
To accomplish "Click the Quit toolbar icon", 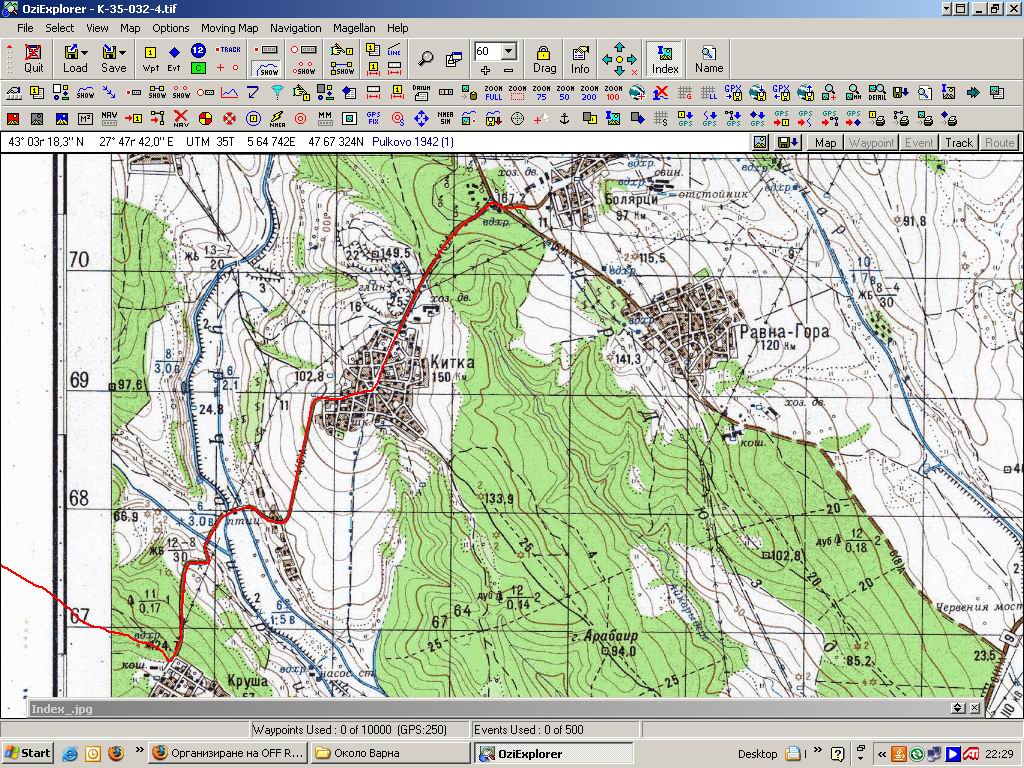I will pos(34,58).
